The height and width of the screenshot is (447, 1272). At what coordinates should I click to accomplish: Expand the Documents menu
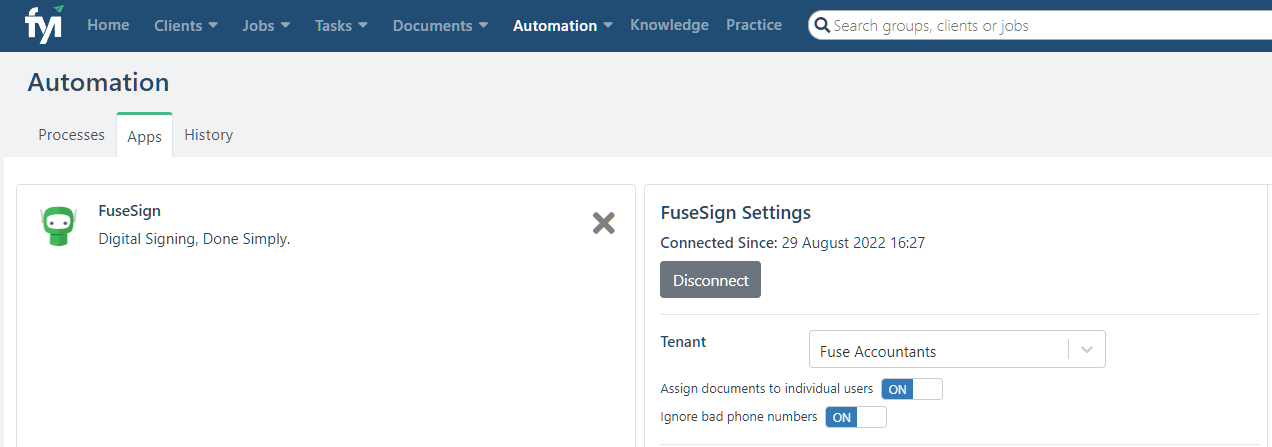click(440, 26)
